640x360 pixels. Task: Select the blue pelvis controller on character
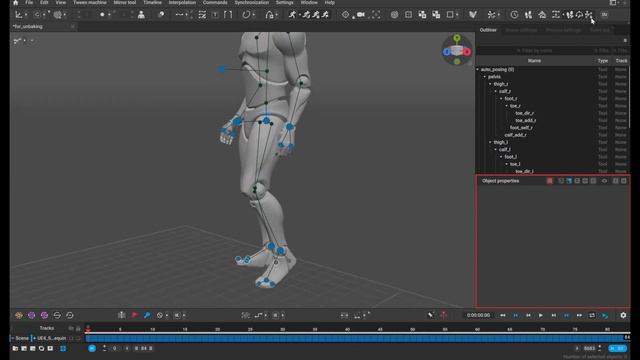click(267, 120)
